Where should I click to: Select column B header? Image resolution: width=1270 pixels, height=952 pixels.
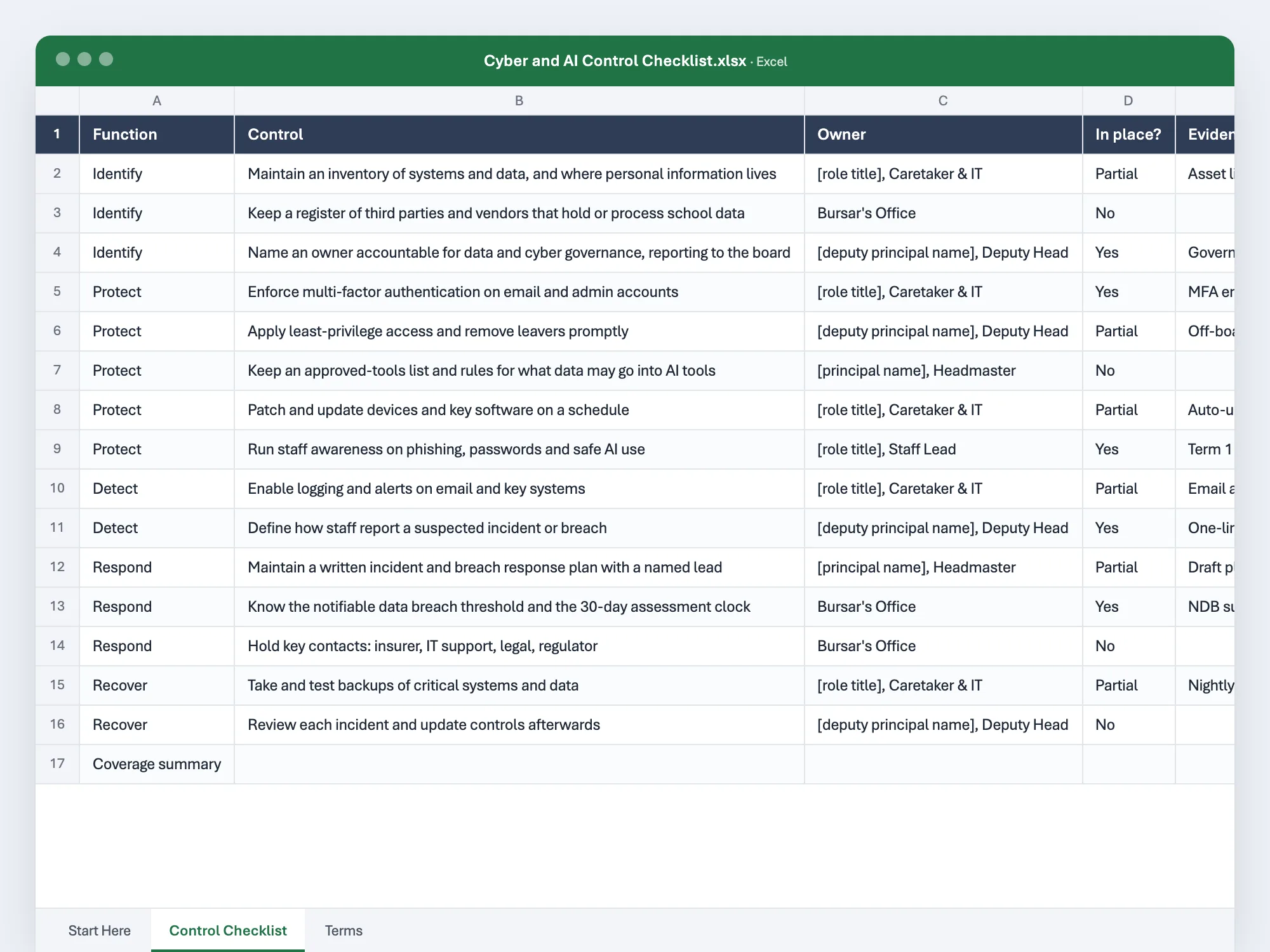[x=519, y=100]
